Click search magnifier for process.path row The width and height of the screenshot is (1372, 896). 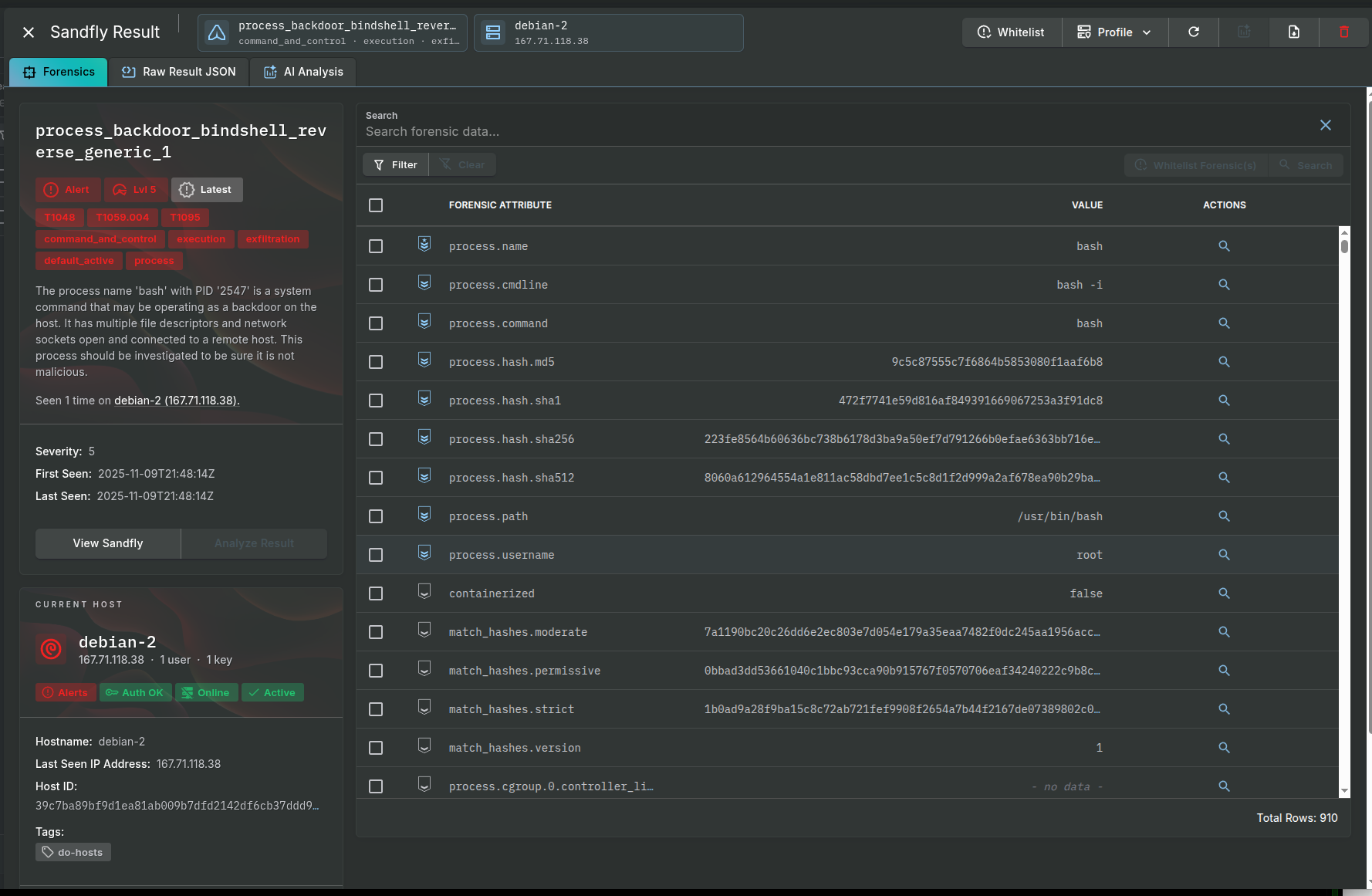coord(1224,516)
